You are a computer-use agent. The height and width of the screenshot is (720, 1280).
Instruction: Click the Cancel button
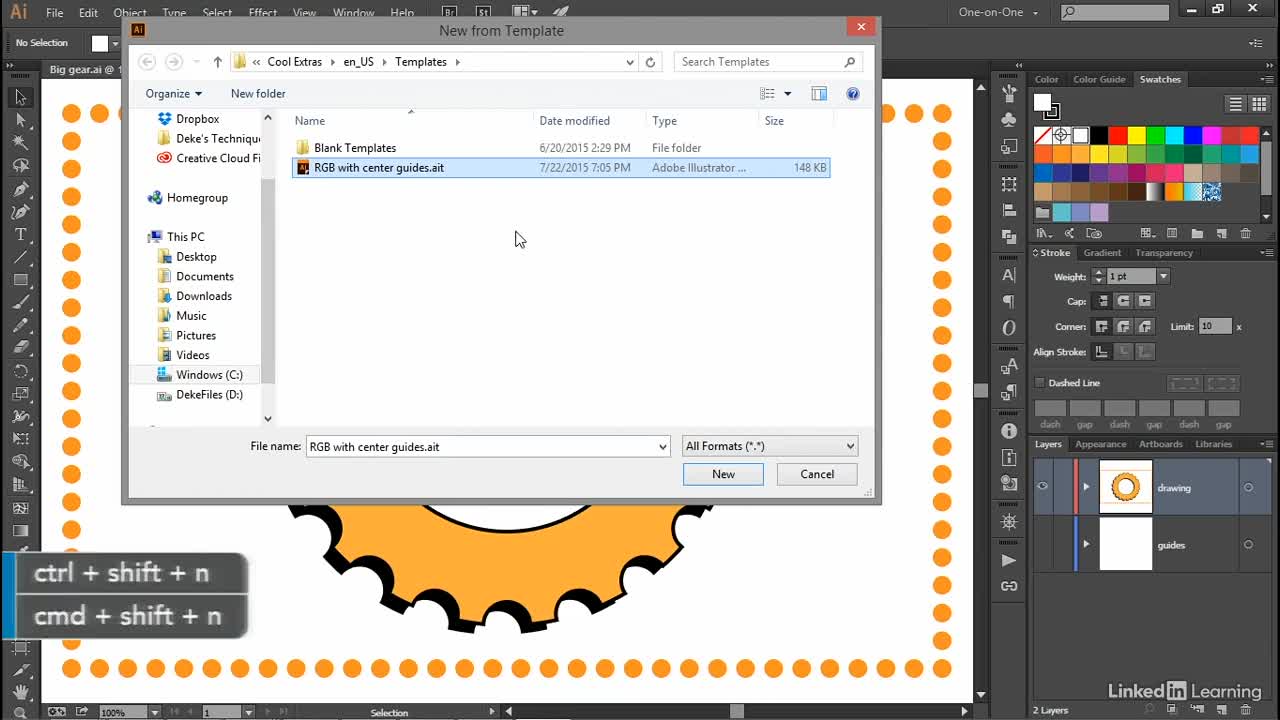tap(817, 474)
